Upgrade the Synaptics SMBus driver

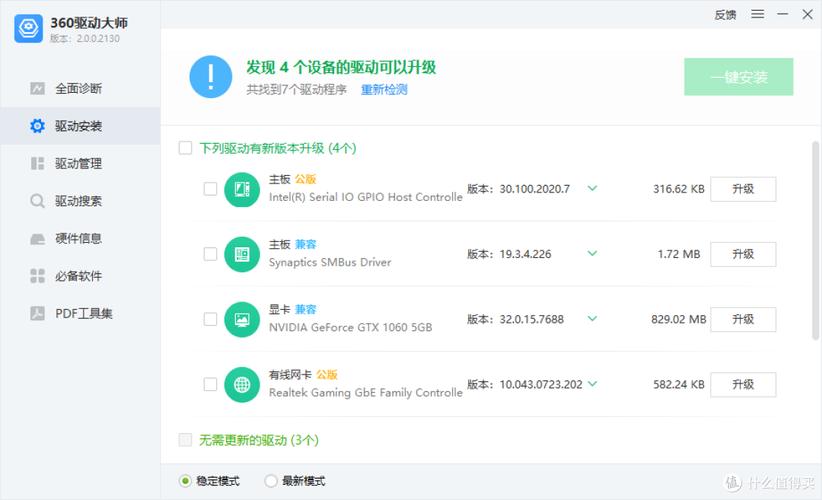point(743,254)
